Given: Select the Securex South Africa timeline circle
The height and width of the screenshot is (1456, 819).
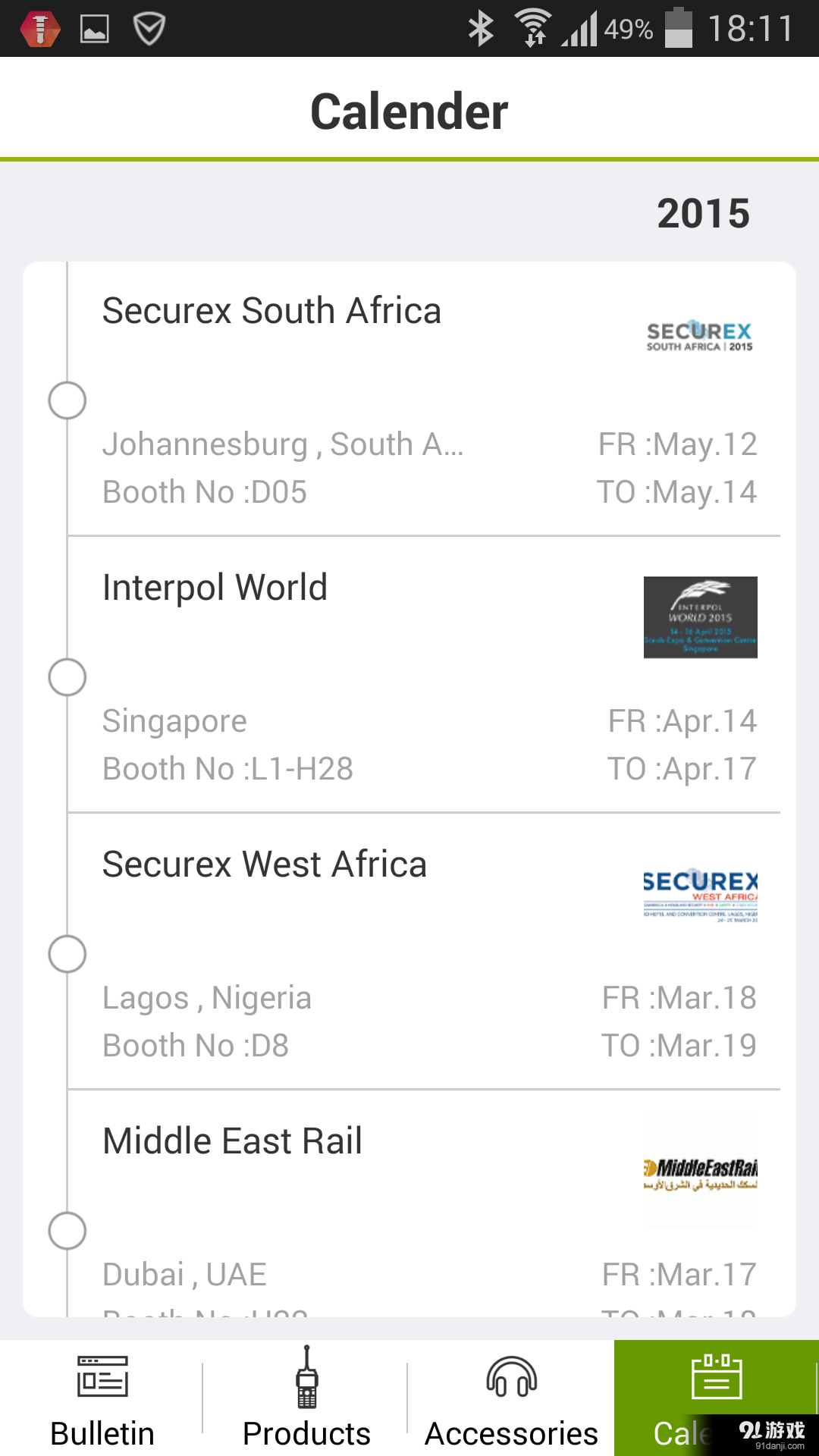Looking at the screenshot, I should pyautogui.click(x=67, y=400).
